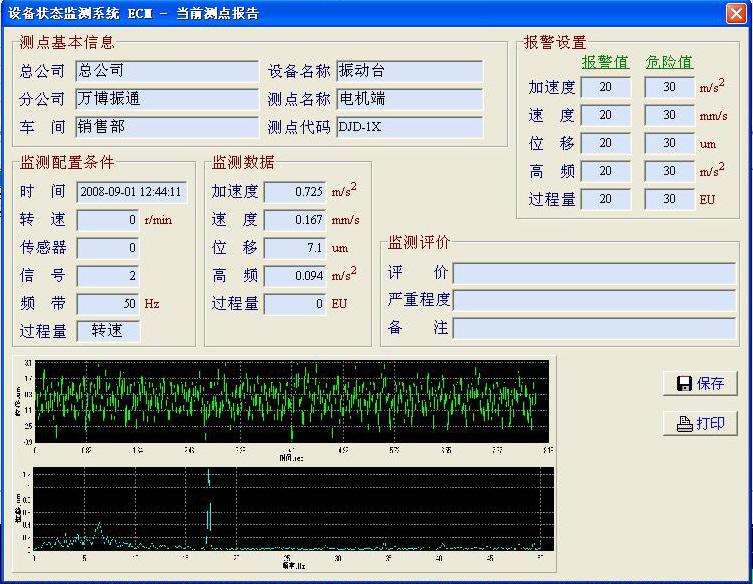Click the 严重程度 severity field

(x=593, y=301)
